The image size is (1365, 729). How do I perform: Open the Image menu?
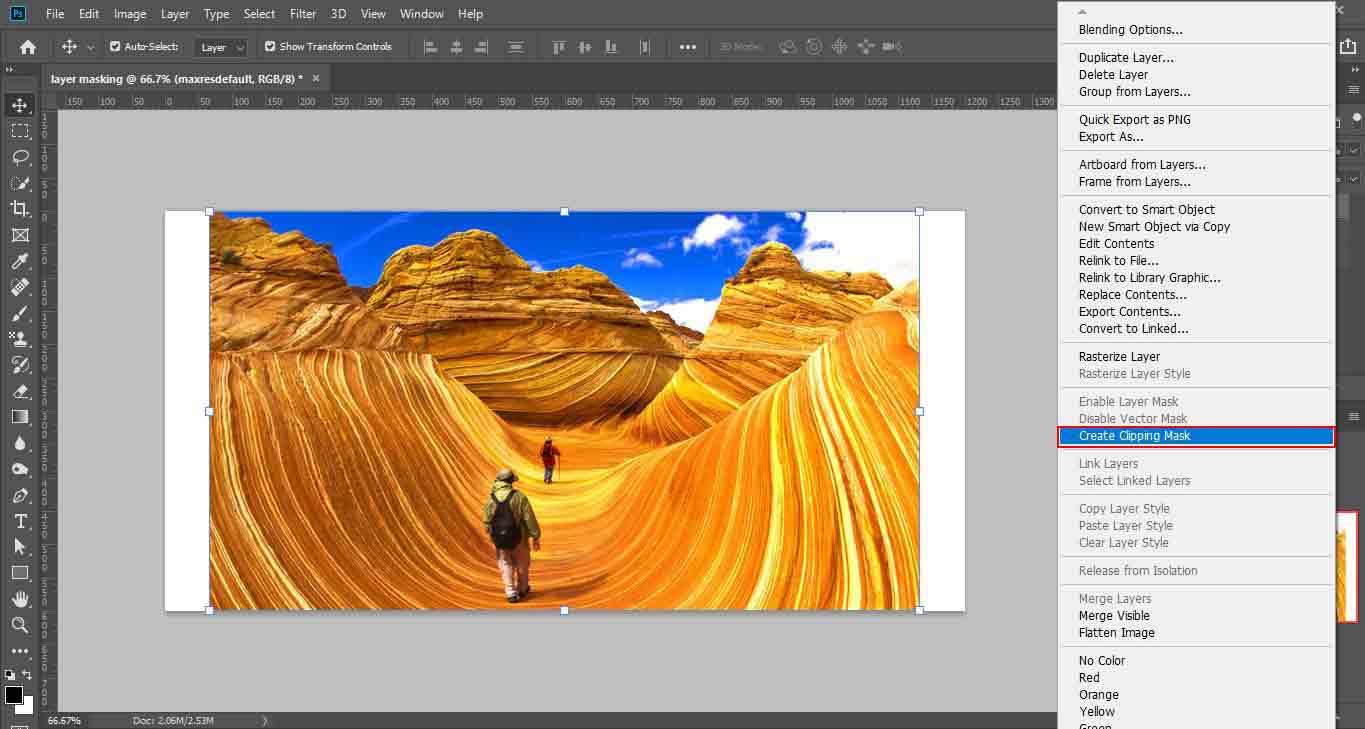point(130,14)
